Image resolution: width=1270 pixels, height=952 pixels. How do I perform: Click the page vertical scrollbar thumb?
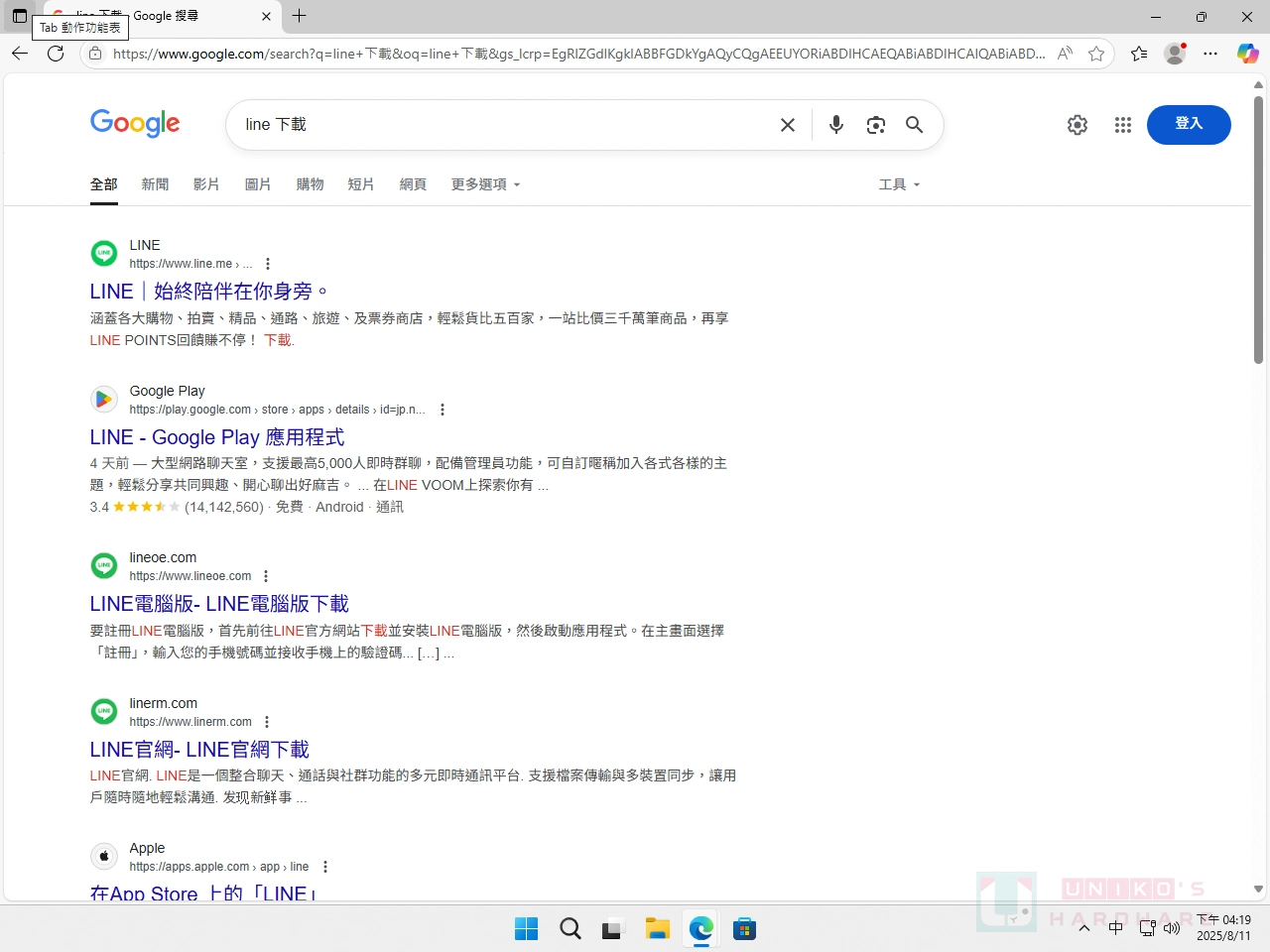click(1258, 230)
